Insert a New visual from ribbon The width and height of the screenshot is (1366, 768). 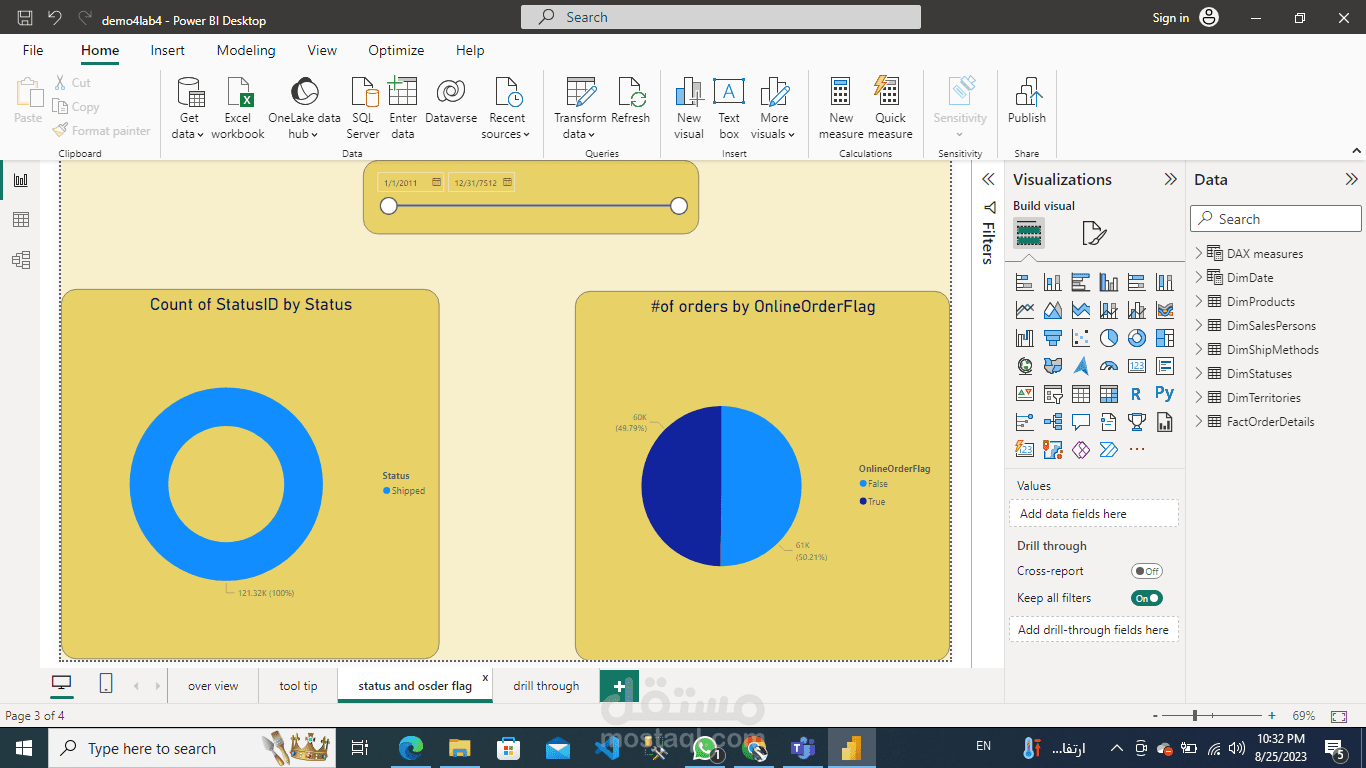pyautogui.click(x=689, y=108)
